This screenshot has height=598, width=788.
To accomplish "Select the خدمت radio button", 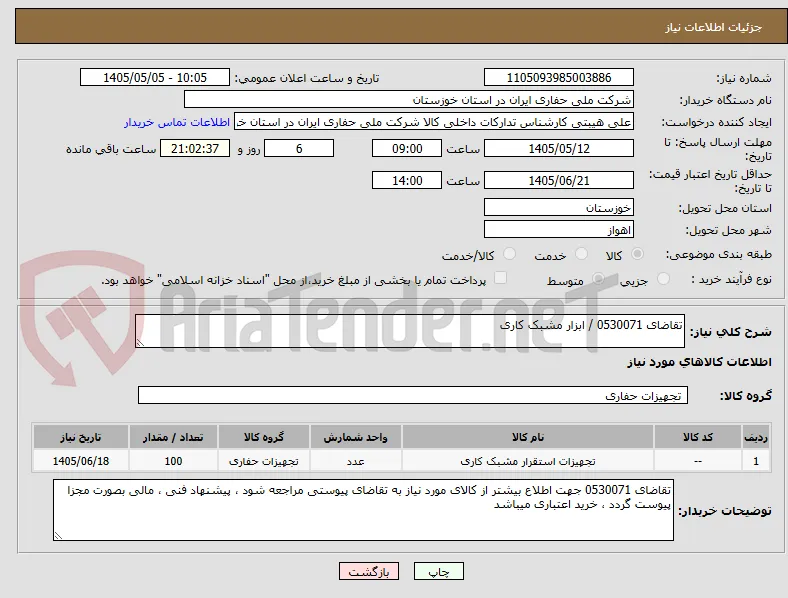I will (x=581, y=254).
